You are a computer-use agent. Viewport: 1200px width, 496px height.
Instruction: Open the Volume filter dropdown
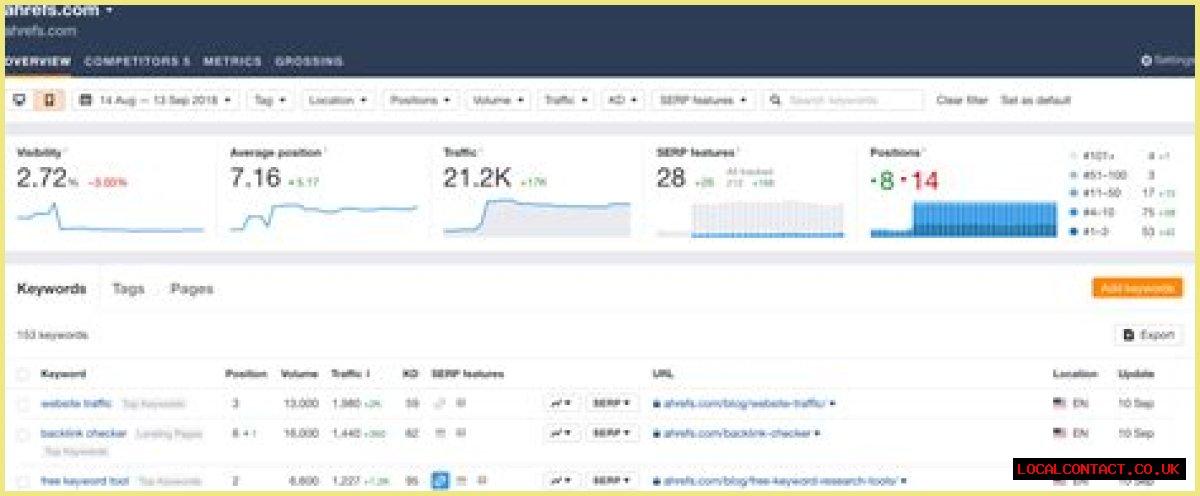497,100
